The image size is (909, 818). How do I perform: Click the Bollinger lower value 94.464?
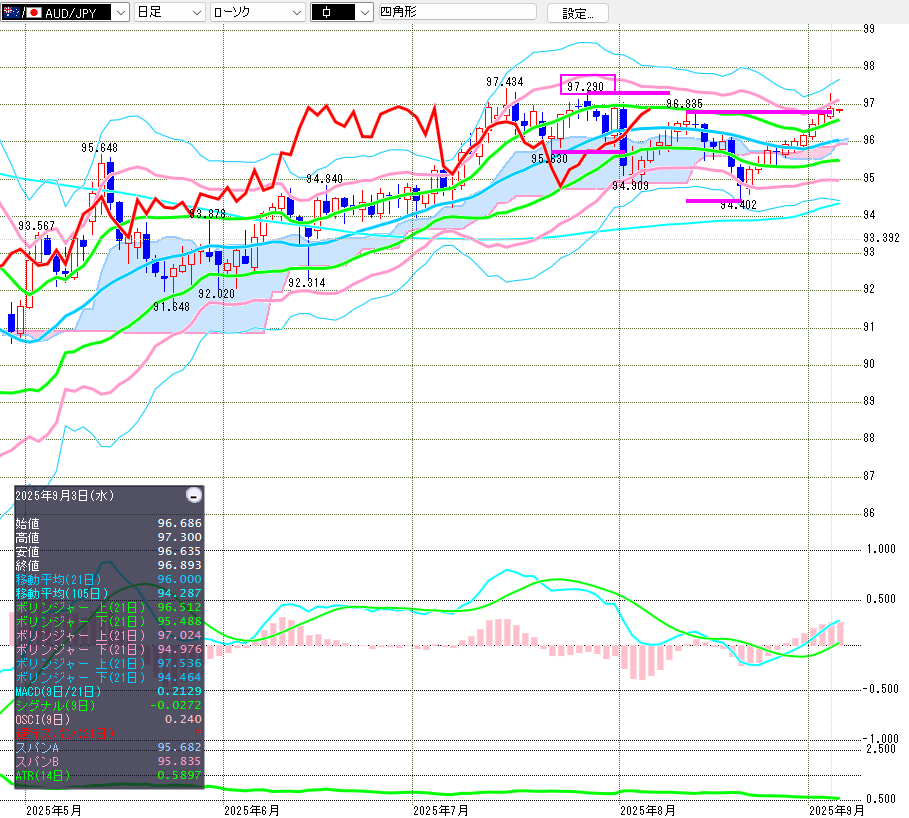(180, 677)
